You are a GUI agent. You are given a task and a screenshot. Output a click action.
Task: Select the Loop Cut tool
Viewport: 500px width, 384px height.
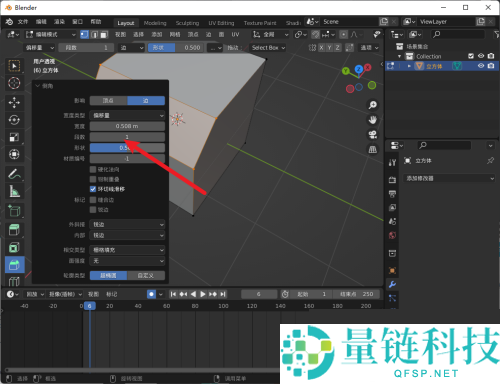14,281
